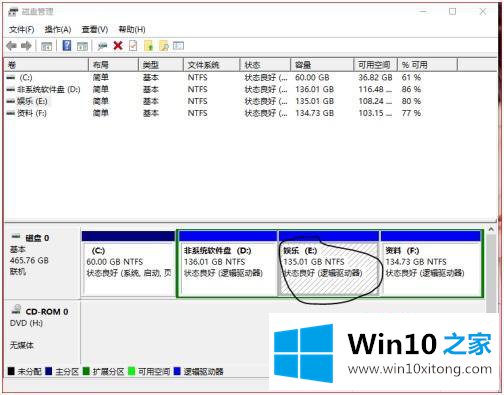Sort by the 状态 column header
The width and height of the screenshot is (504, 395).
tap(265, 65)
